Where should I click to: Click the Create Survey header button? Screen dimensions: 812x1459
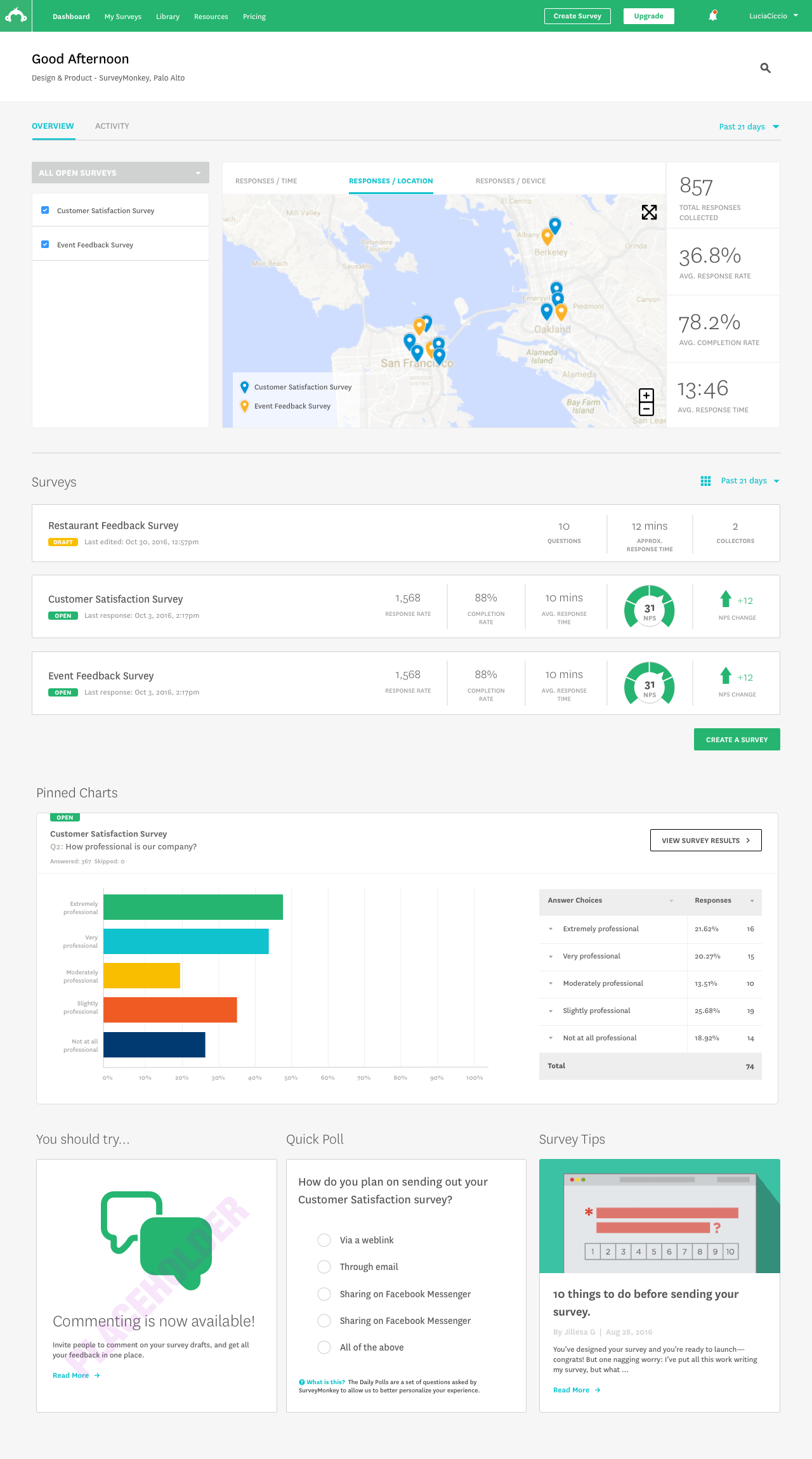[577, 16]
